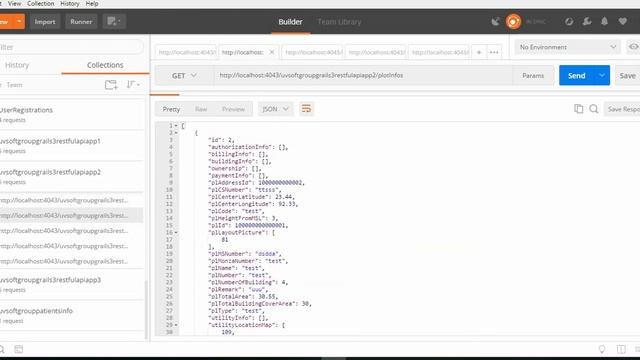This screenshot has width=640, height=360.
Task: Toggle line wrap icon
Action: click(306, 109)
